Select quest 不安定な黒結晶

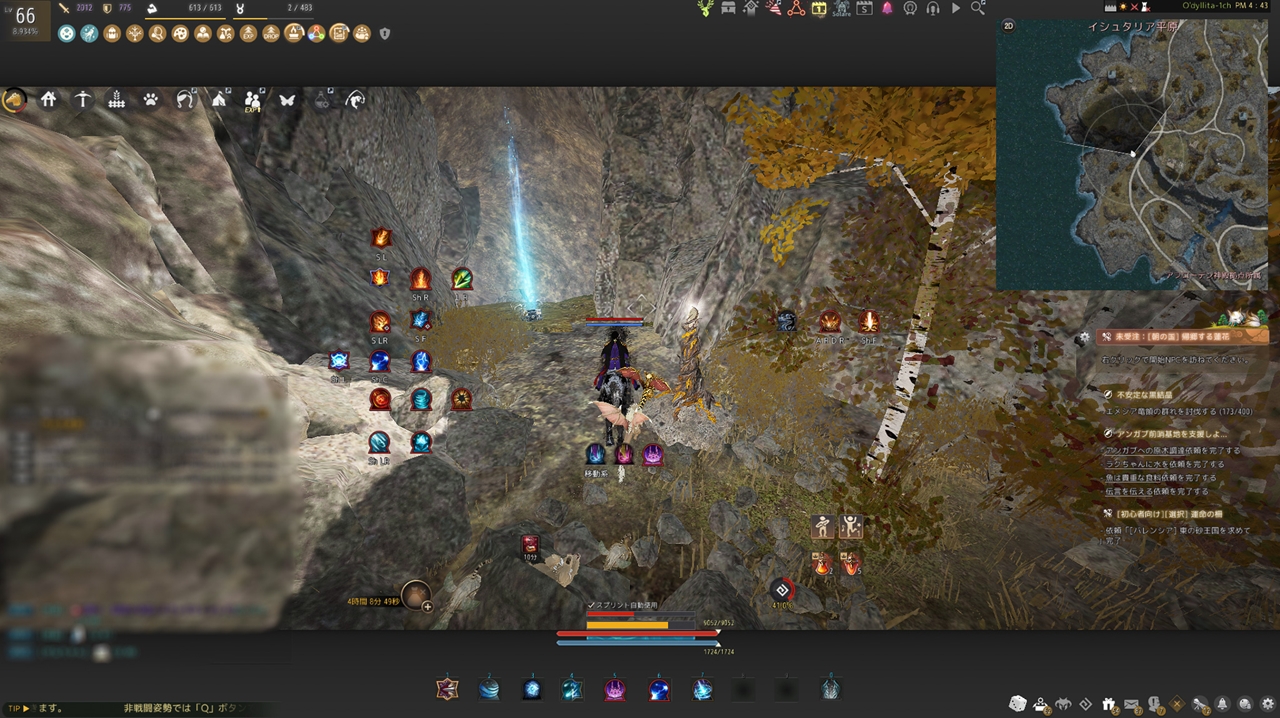tap(1144, 395)
